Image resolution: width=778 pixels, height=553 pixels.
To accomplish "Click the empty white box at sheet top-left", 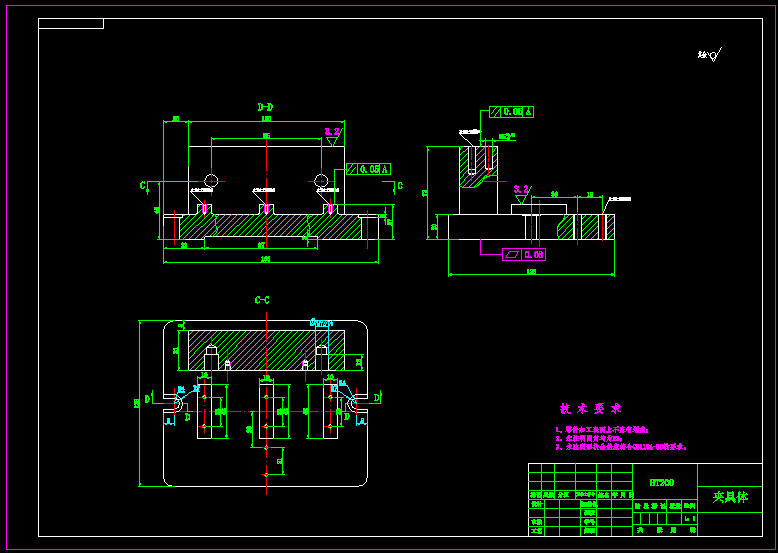I will click(71, 24).
